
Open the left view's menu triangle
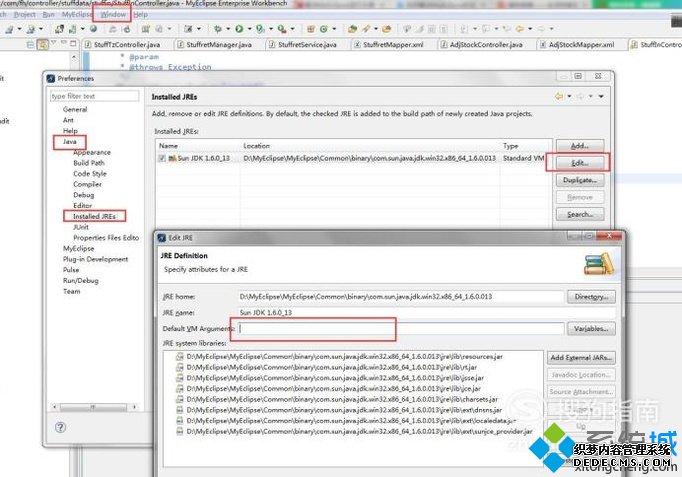[x=53, y=43]
